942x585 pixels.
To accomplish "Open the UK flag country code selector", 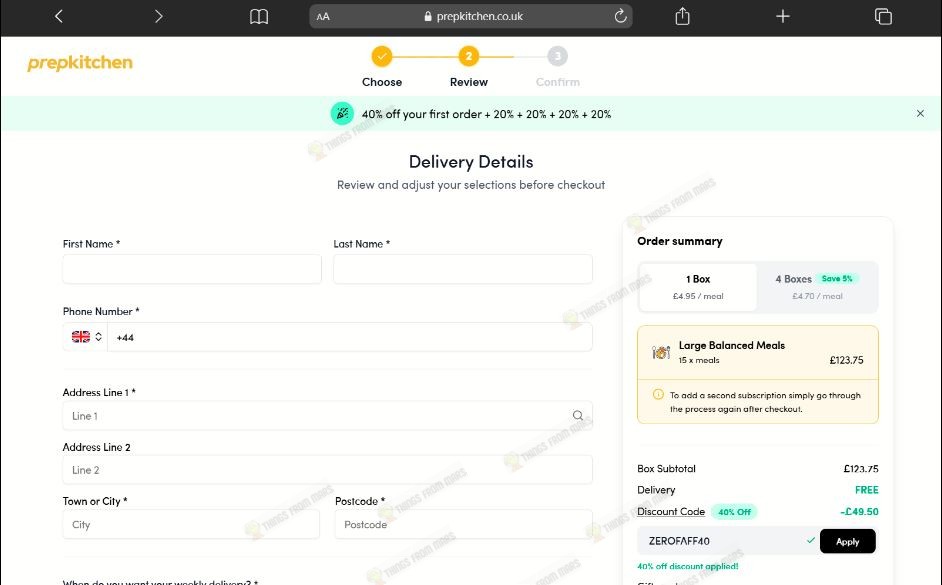I will (x=86, y=337).
